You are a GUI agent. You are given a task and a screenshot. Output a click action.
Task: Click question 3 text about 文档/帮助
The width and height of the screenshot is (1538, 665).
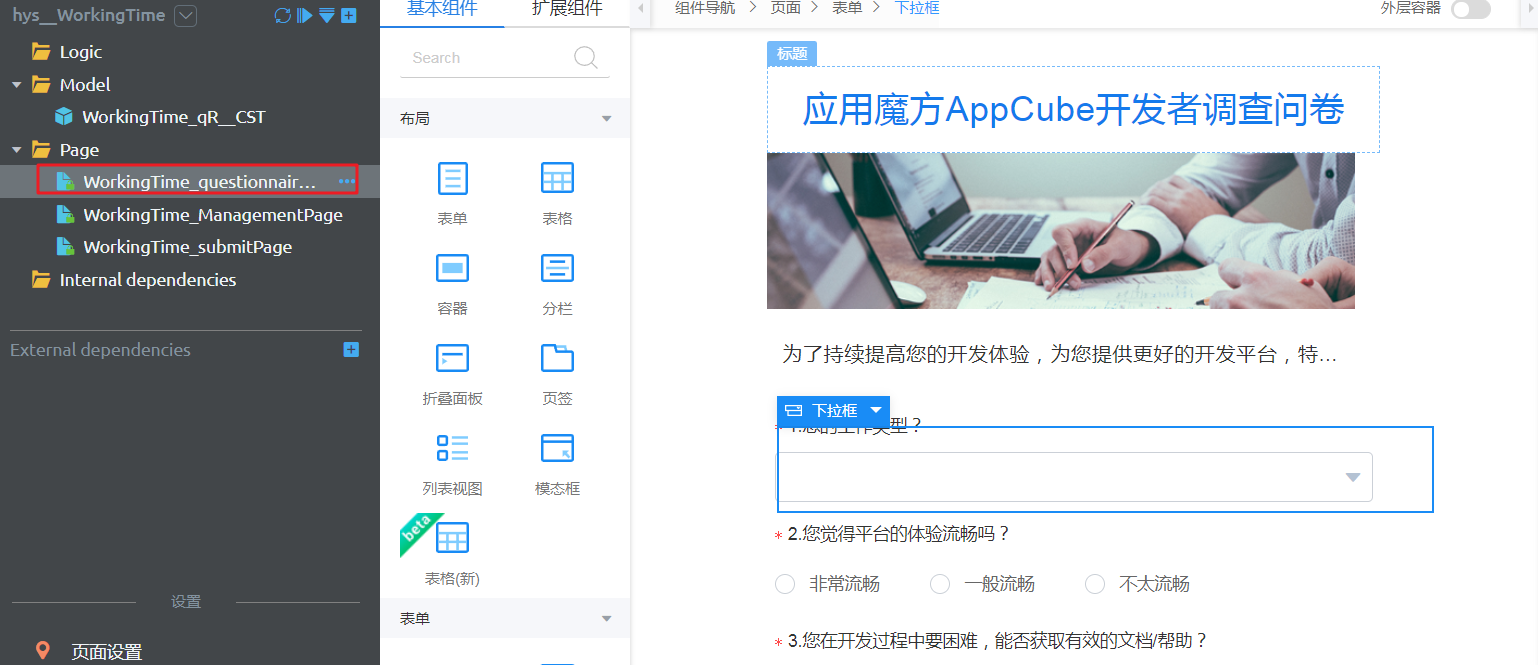click(998, 641)
